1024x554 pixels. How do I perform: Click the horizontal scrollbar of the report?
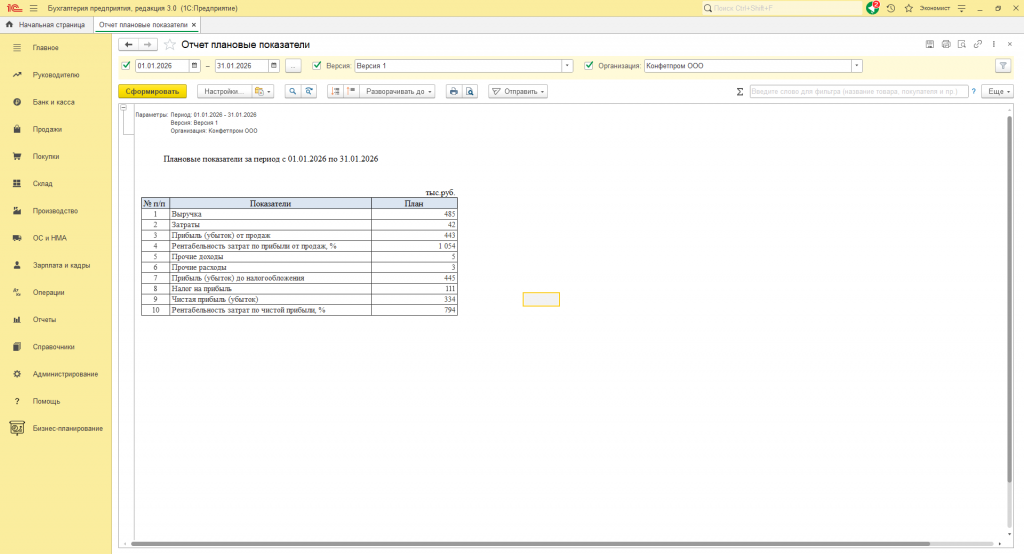530,544
